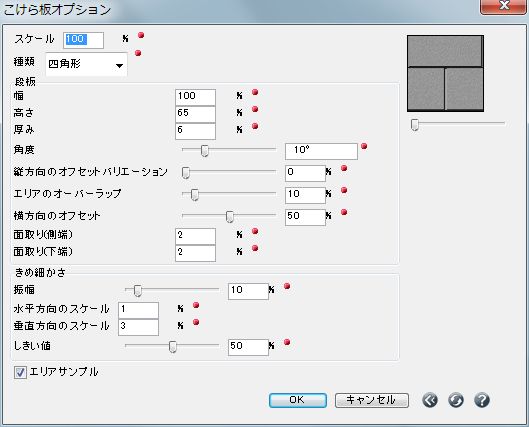The width and height of the screenshot is (529, 427).
Task: Click the red dot beside 幅 value
Action: click(x=255, y=92)
